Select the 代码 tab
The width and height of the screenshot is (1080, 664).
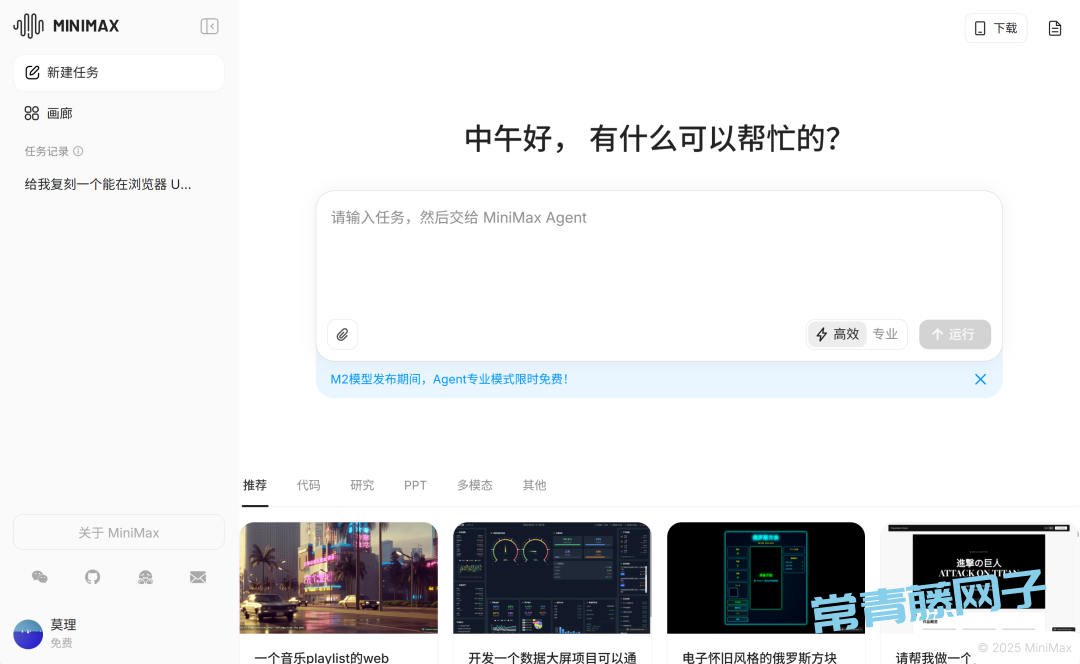pyautogui.click(x=308, y=485)
